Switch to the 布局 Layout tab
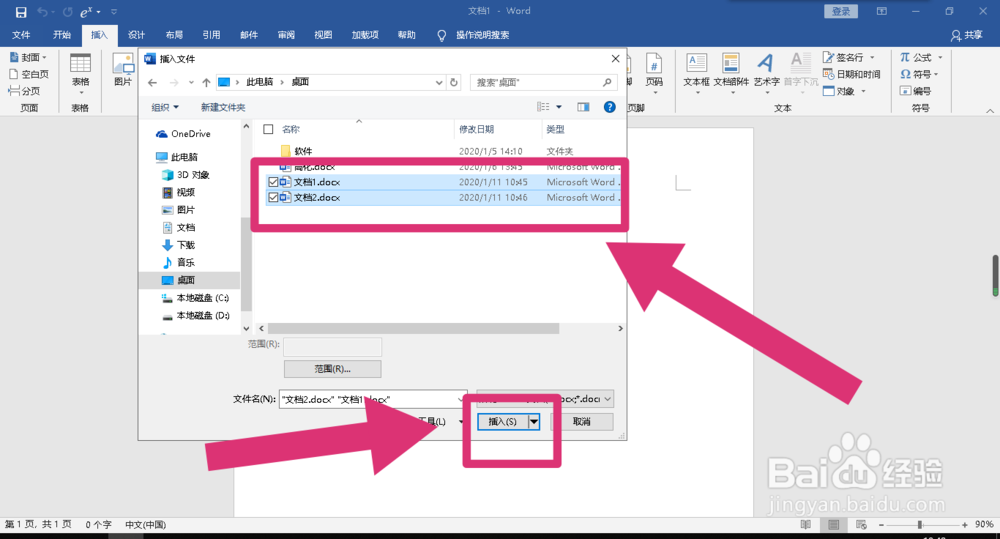Image resolution: width=1000 pixels, height=539 pixels. (174, 35)
